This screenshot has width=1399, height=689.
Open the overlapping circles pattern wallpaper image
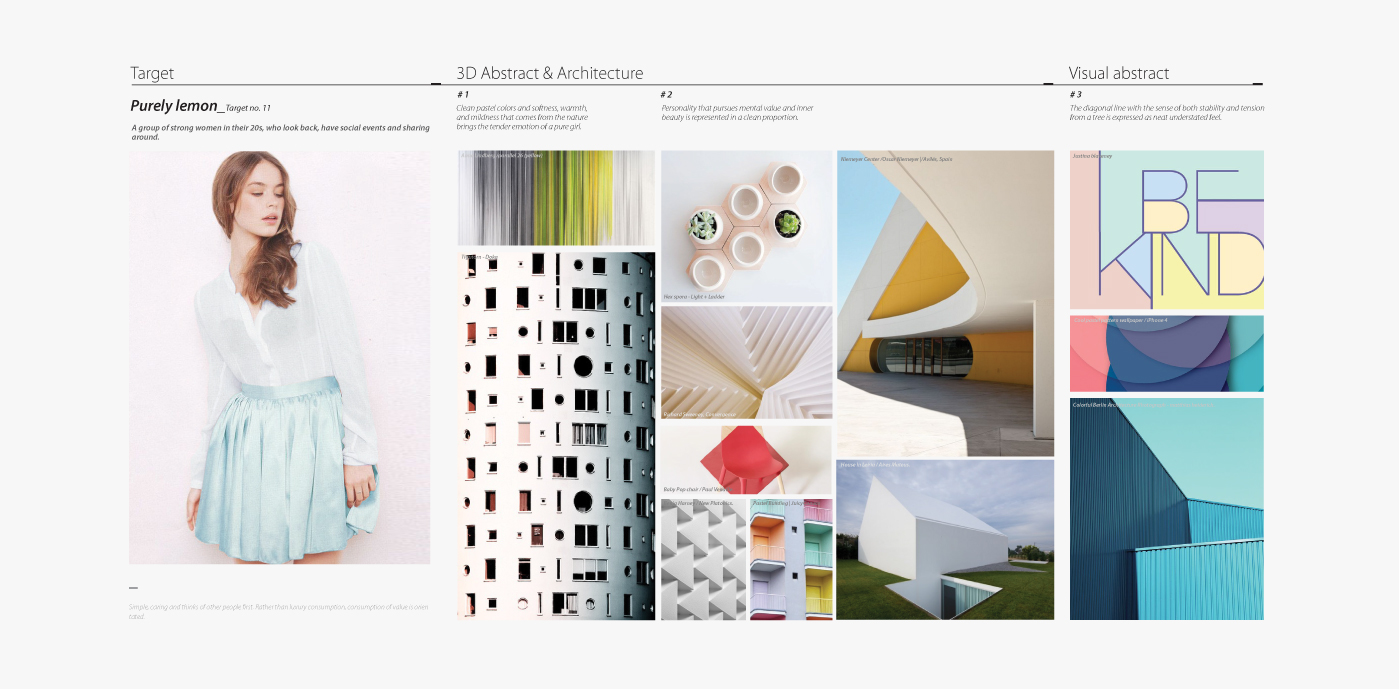click(x=1166, y=354)
